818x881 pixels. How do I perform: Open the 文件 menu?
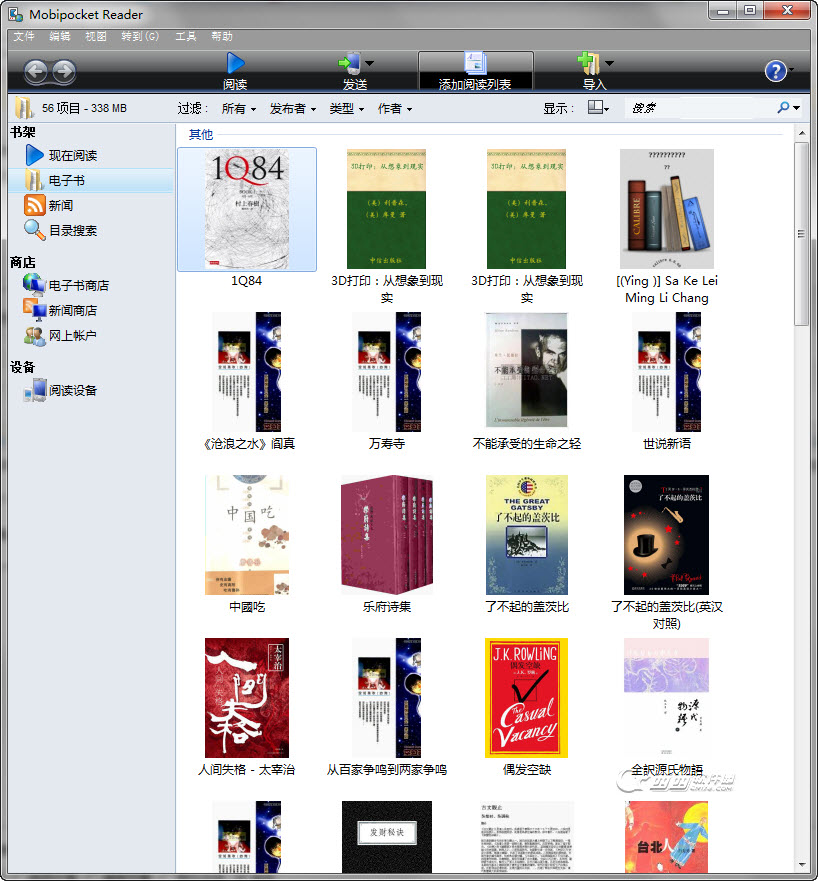pos(24,36)
